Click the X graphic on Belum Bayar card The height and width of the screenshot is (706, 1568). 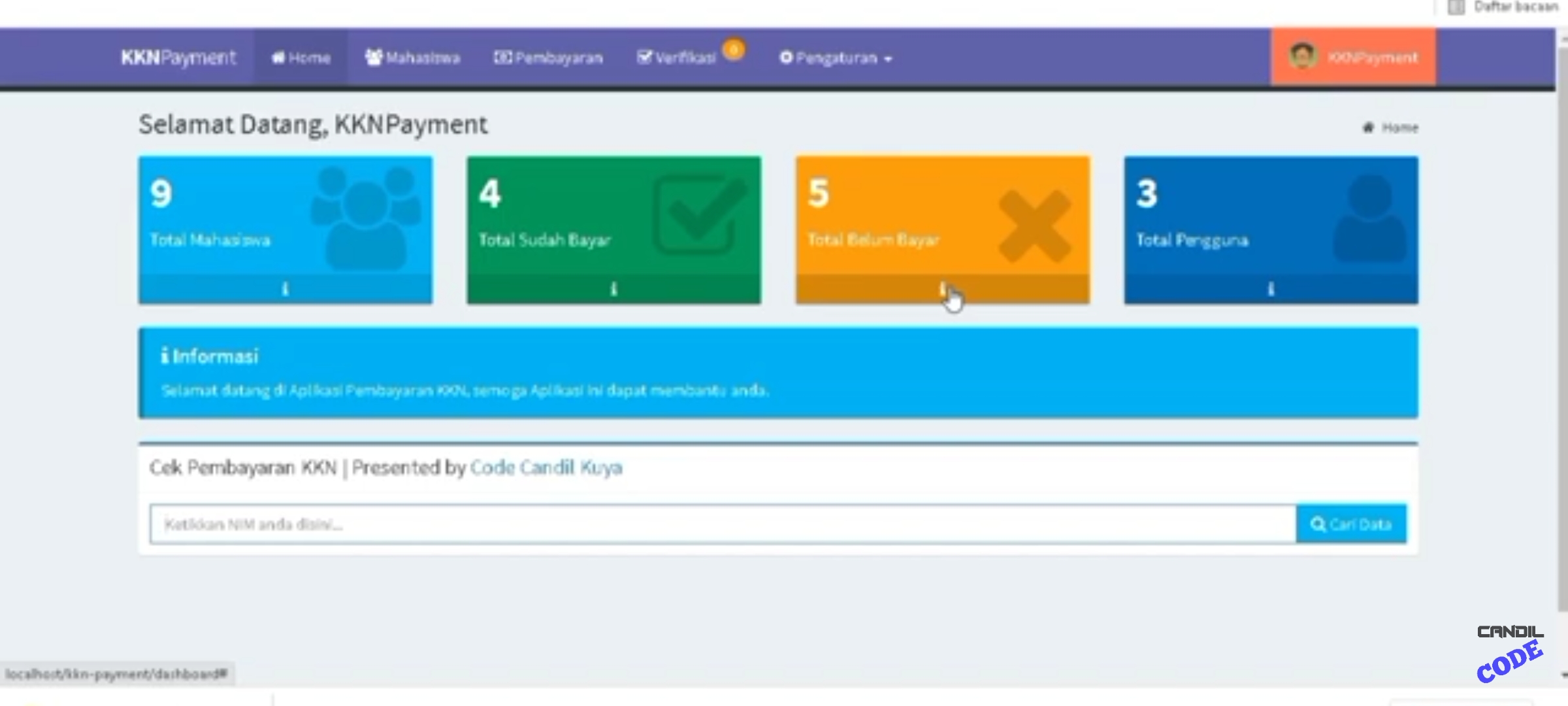(x=1034, y=226)
